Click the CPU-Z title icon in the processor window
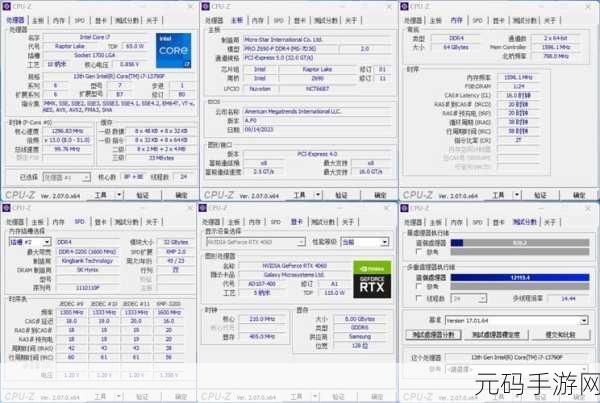Viewport: 600px width, 403px height. pos(7,6)
